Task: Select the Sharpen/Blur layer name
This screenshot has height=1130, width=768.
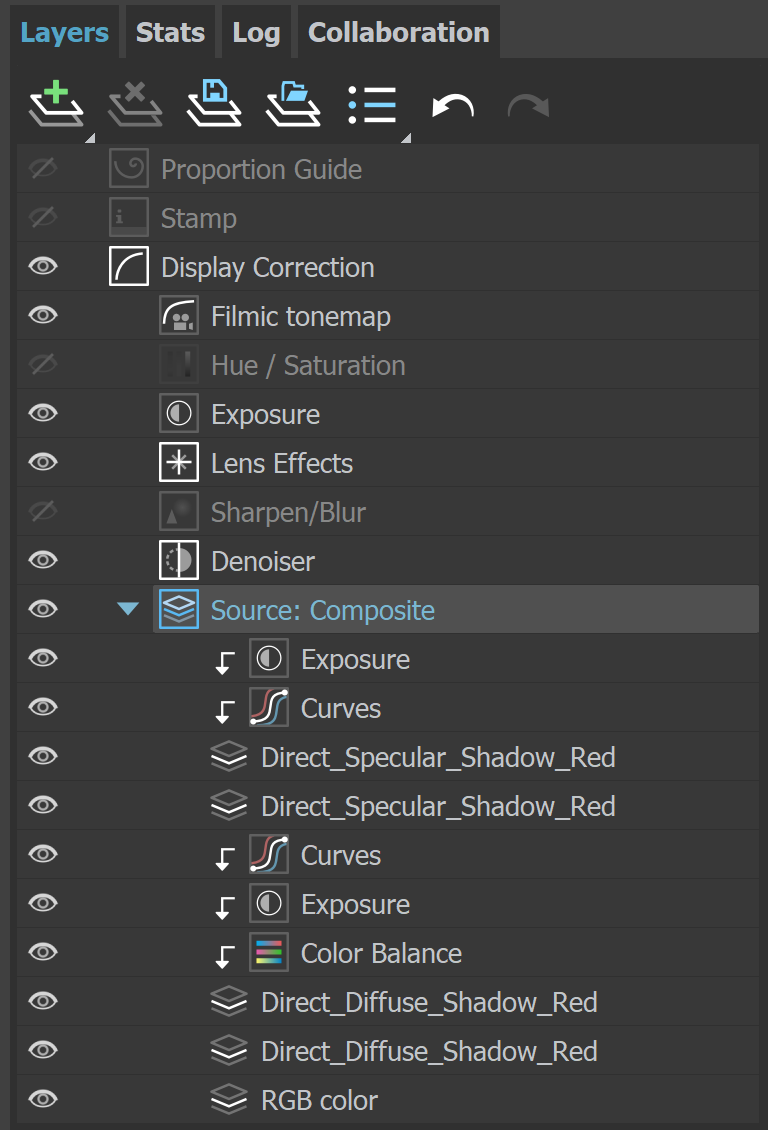Action: point(288,513)
